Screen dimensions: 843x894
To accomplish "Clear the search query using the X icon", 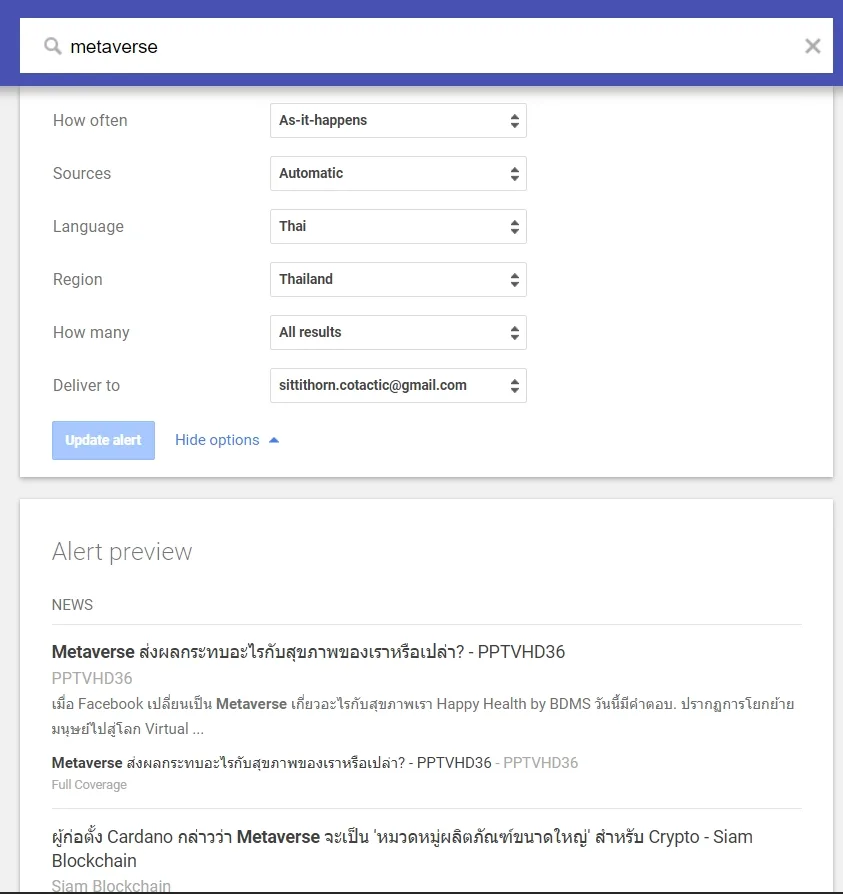I will pos(812,45).
